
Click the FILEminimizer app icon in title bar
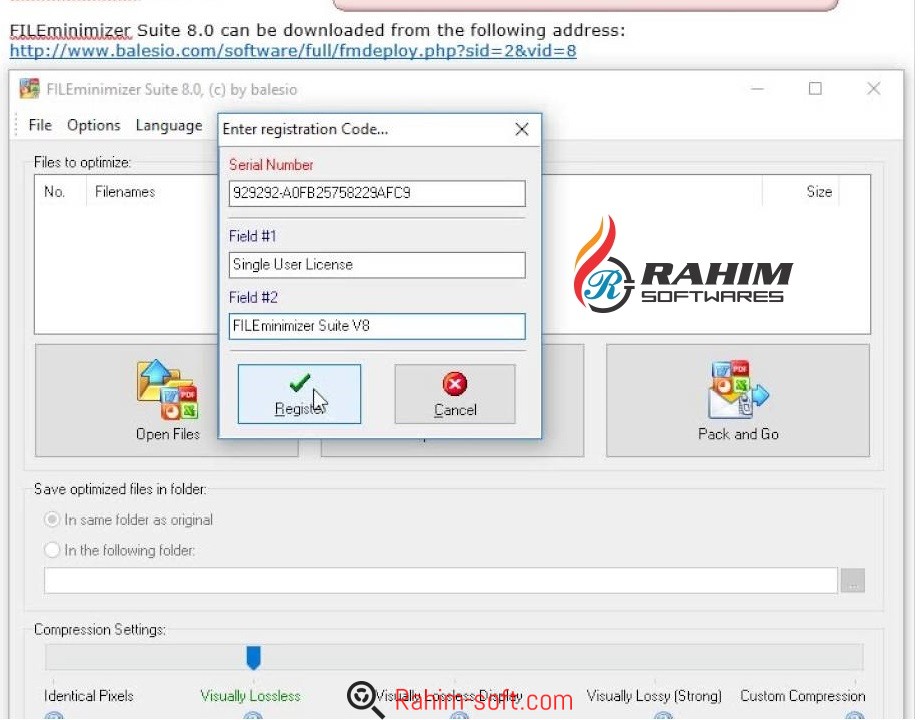pyautogui.click(x=29, y=89)
